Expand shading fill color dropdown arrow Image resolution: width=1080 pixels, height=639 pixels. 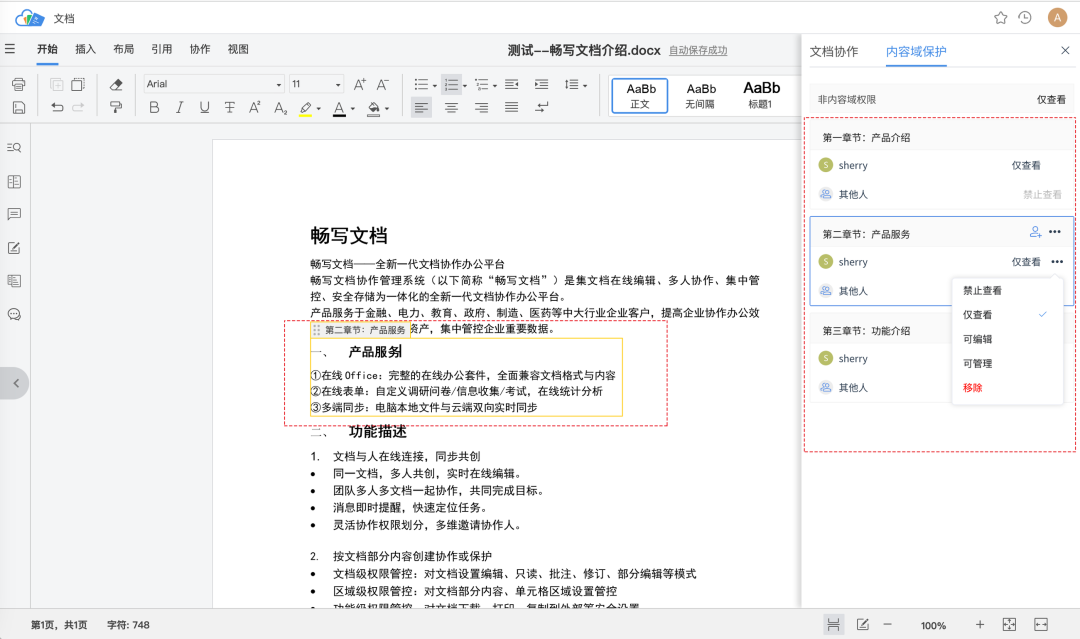pos(387,109)
